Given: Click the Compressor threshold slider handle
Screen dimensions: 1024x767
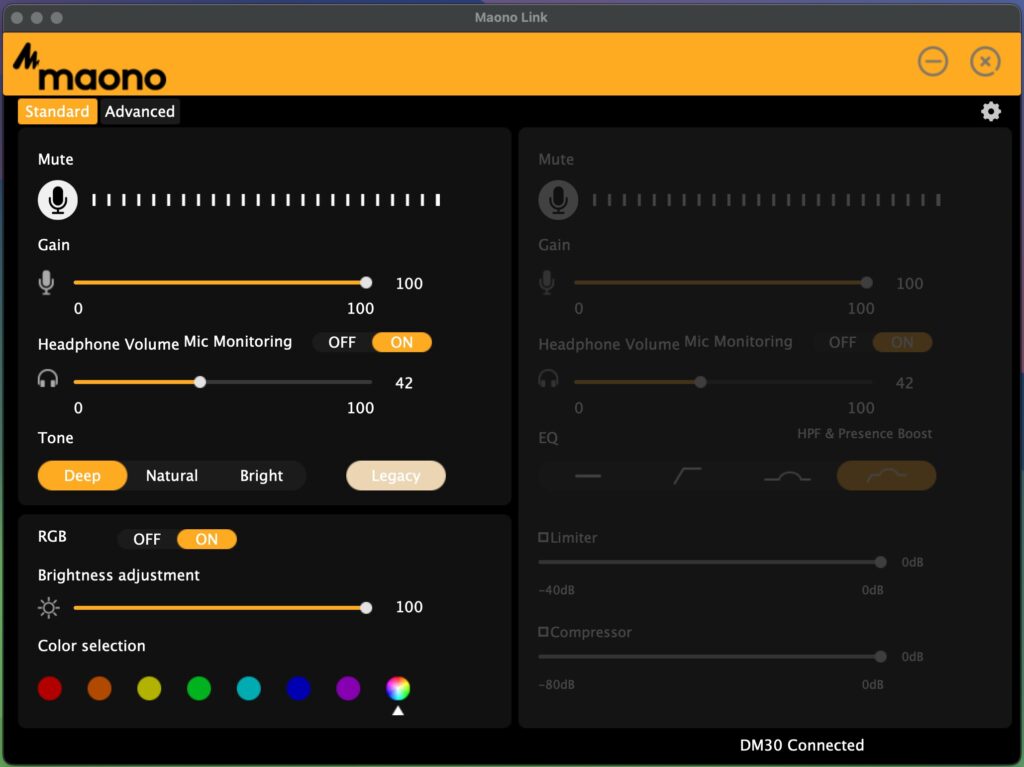Looking at the screenshot, I should 880,657.
